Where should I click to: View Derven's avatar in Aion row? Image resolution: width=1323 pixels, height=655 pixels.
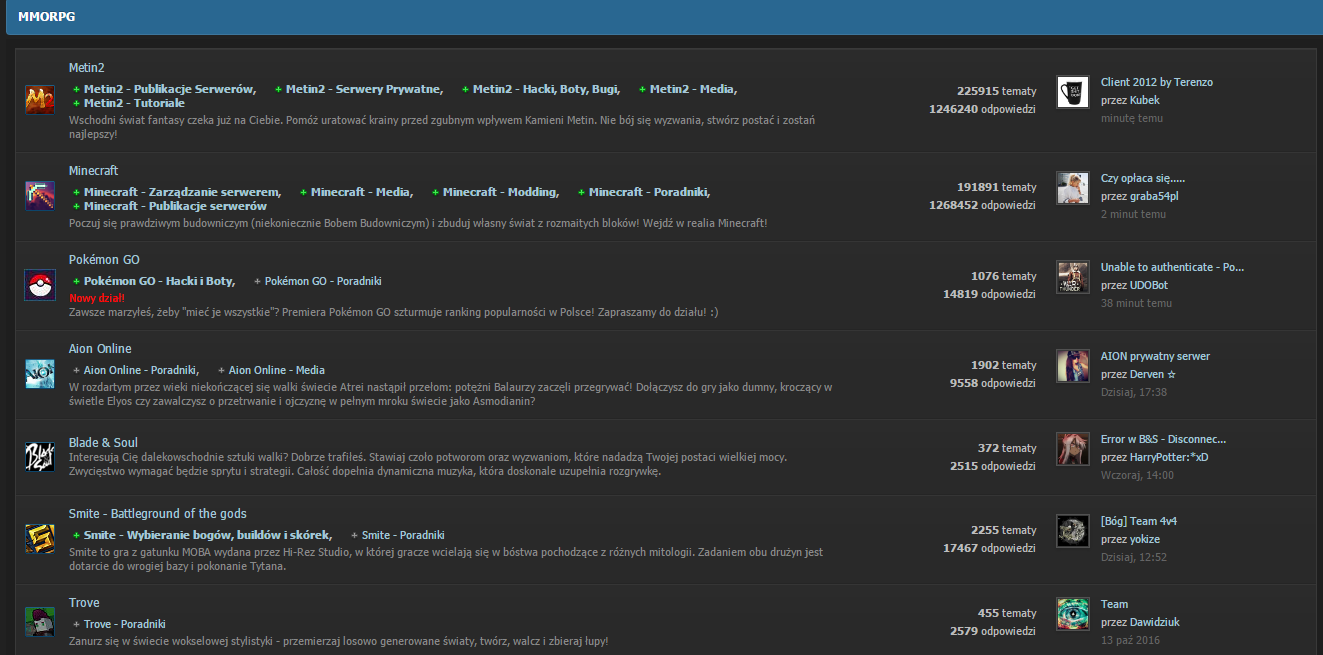[x=1073, y=366]
